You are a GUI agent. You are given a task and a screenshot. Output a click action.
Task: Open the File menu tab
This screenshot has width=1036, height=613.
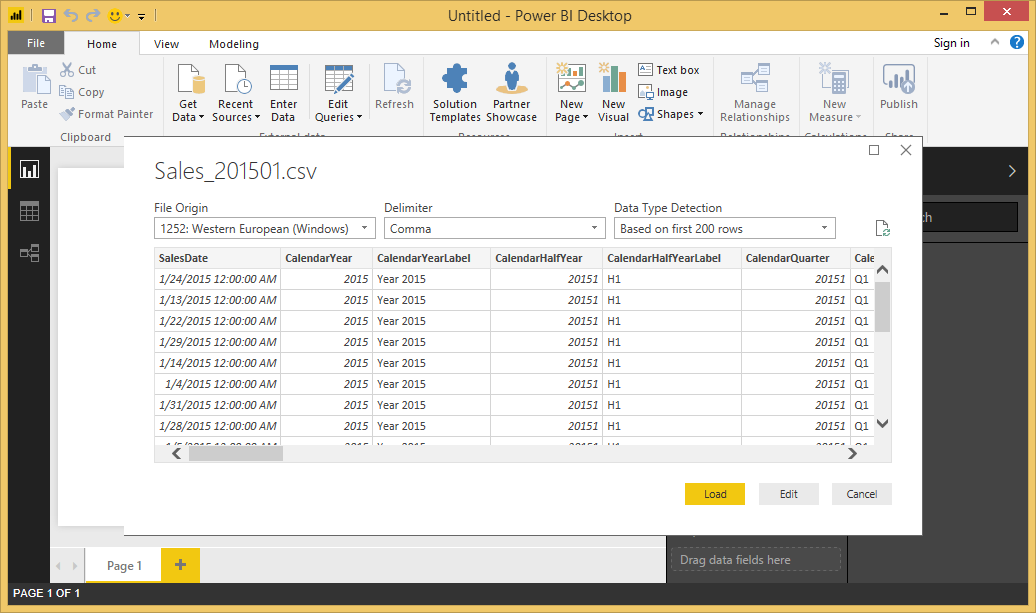pos(36,43)
